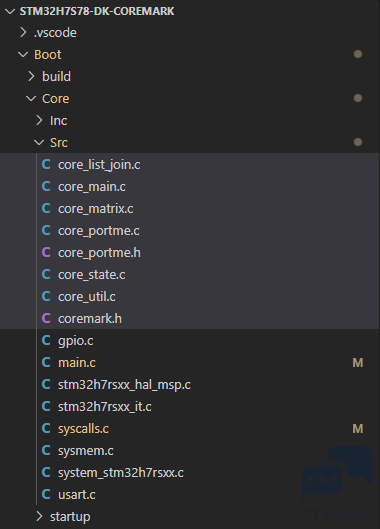The height and width of the screenshot is (529, 380).
Task: Click the purple header icon of coremark.h
Action: tap(46, 318)
